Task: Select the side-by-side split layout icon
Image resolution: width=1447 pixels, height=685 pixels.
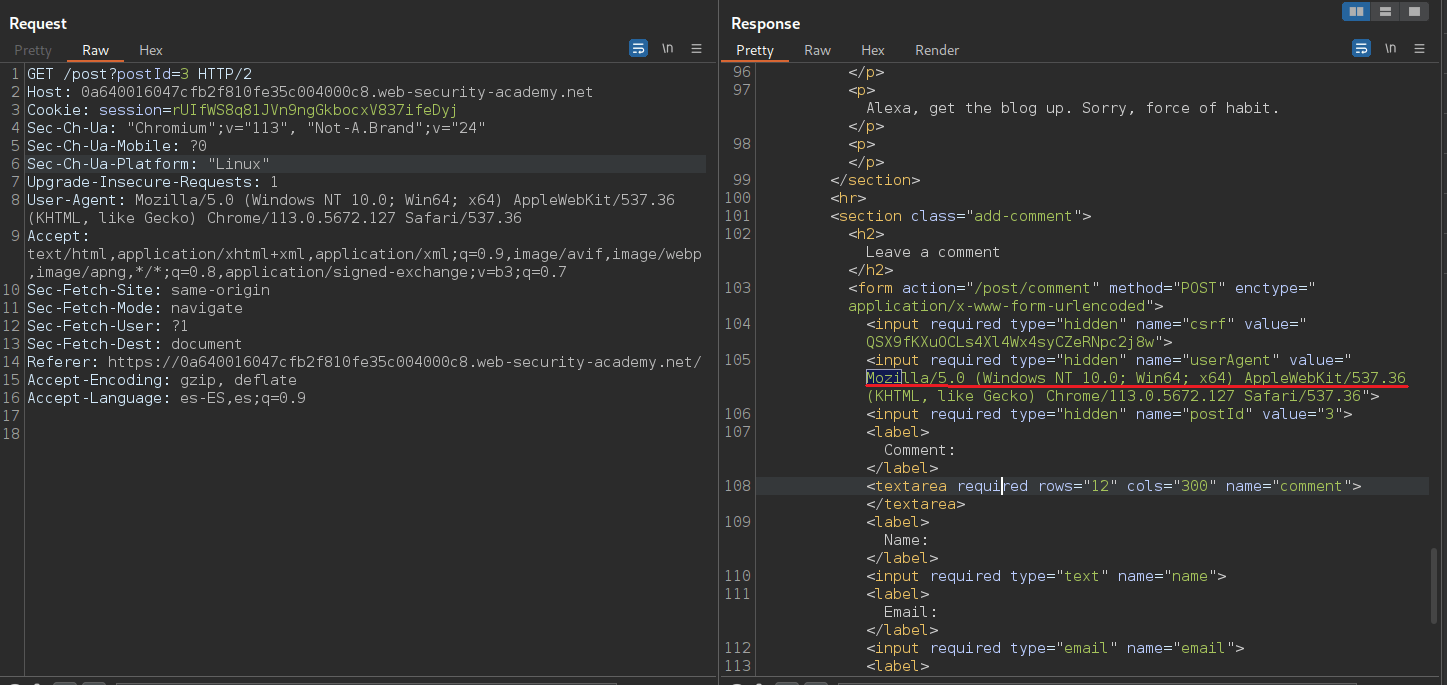Action: coord(1356,12)
